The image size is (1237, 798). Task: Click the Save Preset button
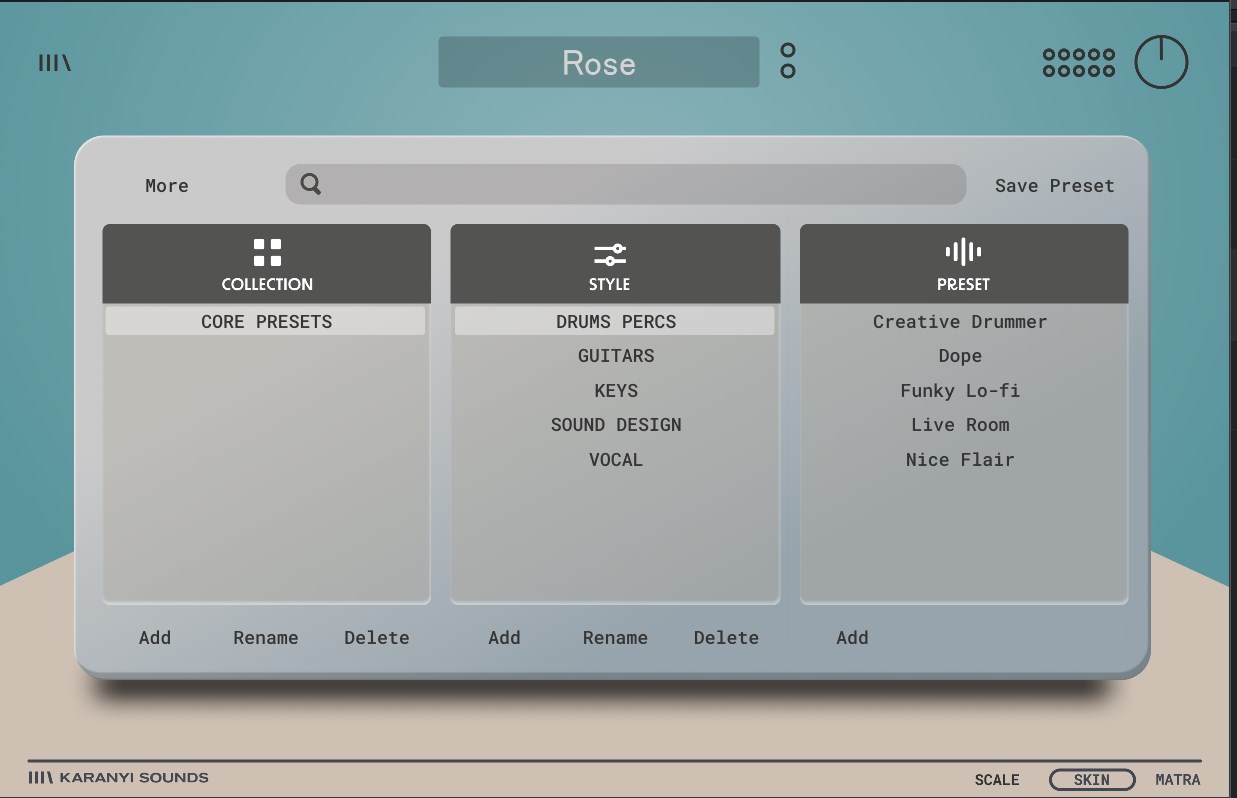coord(1054,186)
